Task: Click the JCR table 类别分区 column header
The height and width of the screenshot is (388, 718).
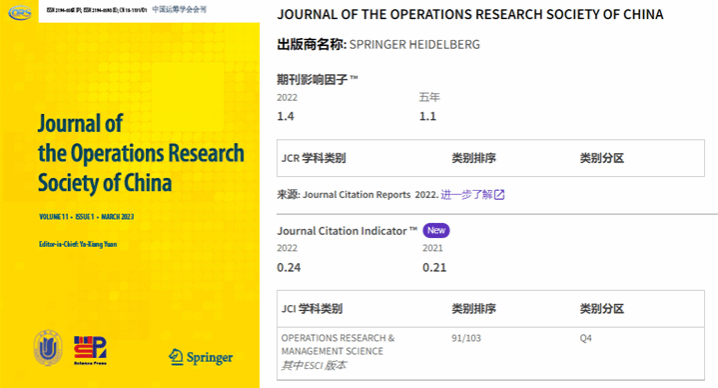Action: (602, 158)
